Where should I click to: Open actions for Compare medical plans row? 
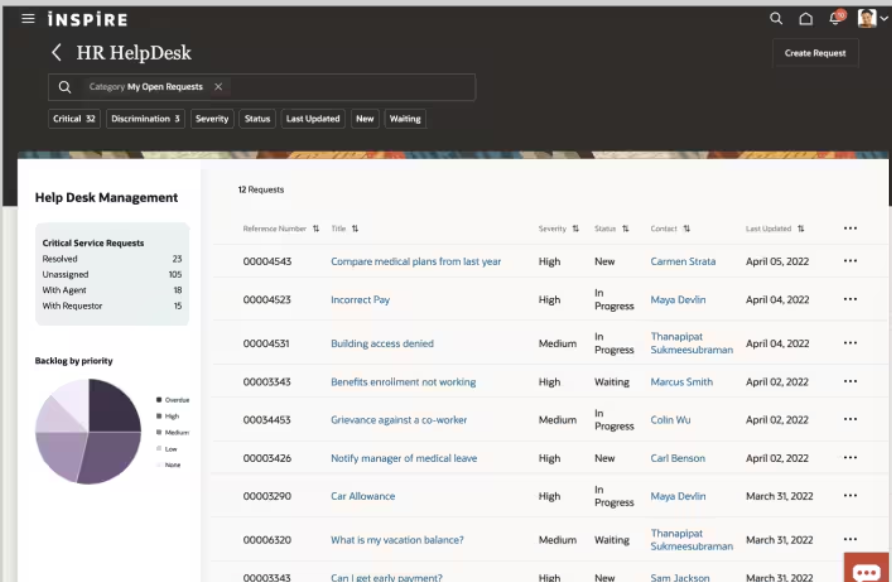[850, 261]
